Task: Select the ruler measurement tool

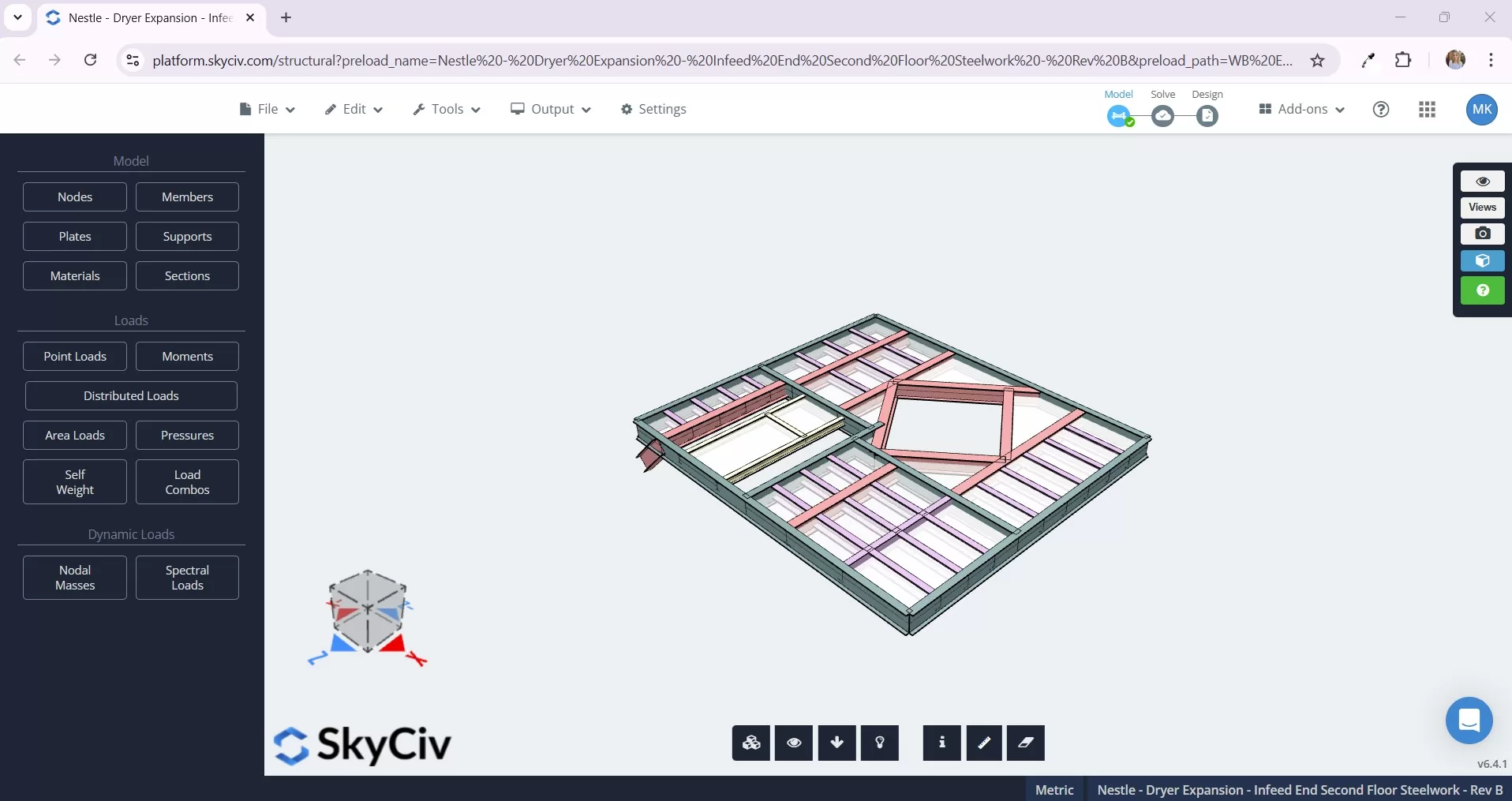Action: tap(983, 743)
